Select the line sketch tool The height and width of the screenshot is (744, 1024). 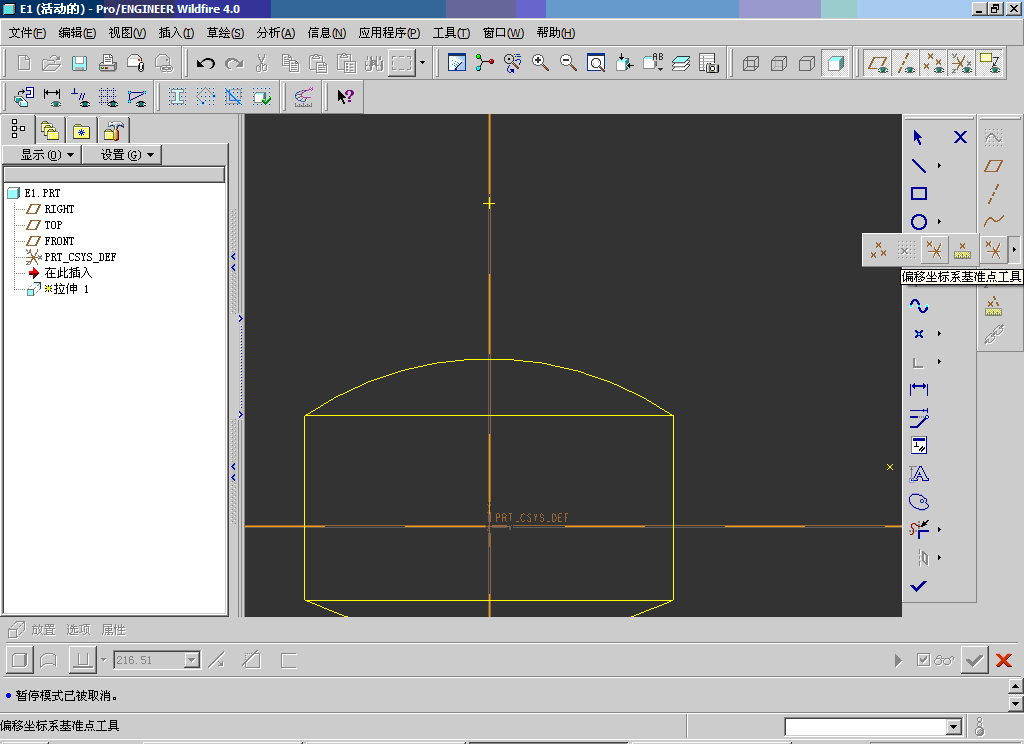click(x=918, y=165)
